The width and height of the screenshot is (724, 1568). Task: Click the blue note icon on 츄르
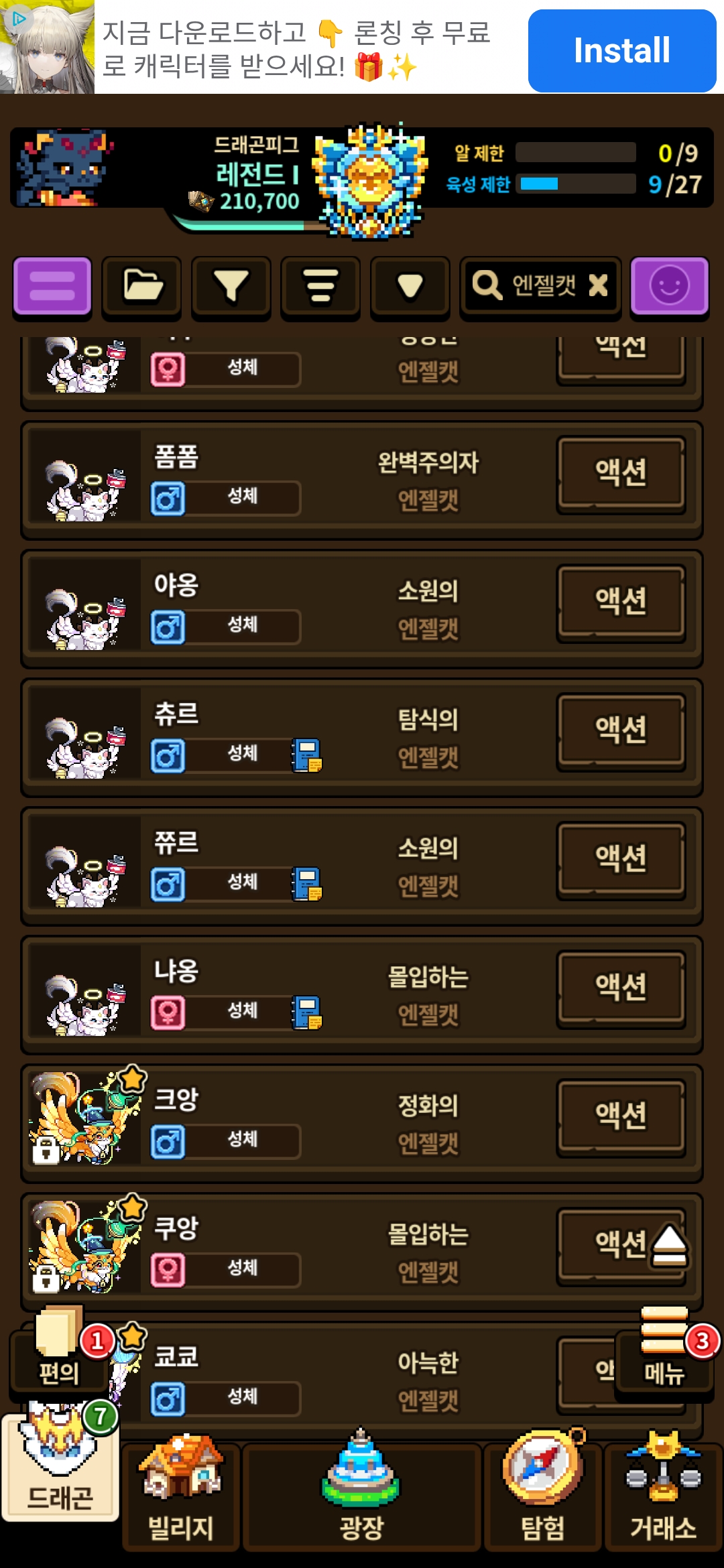pyautogui.click(x=307, y=756)
